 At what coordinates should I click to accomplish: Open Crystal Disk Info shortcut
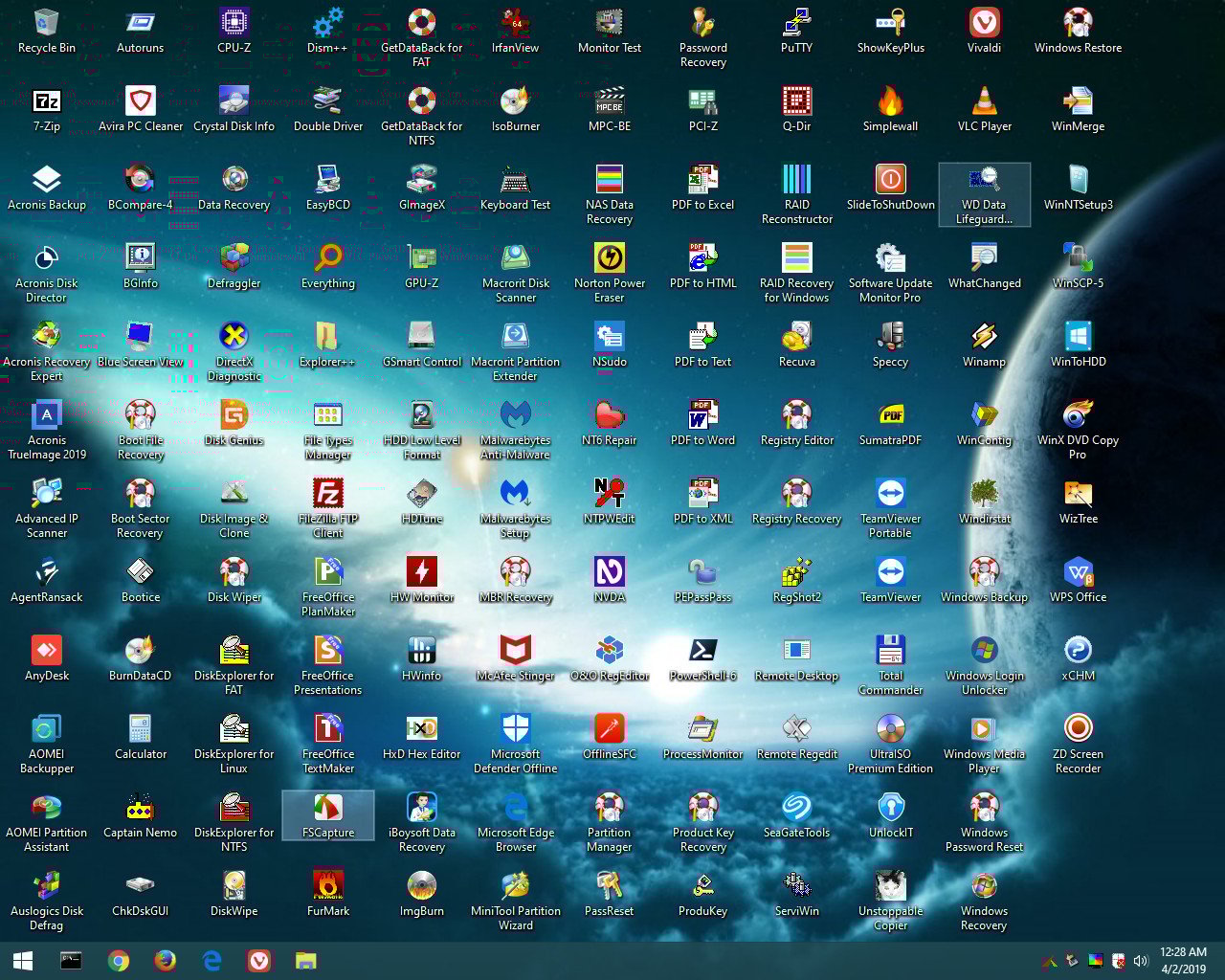(x=234, y=108)
